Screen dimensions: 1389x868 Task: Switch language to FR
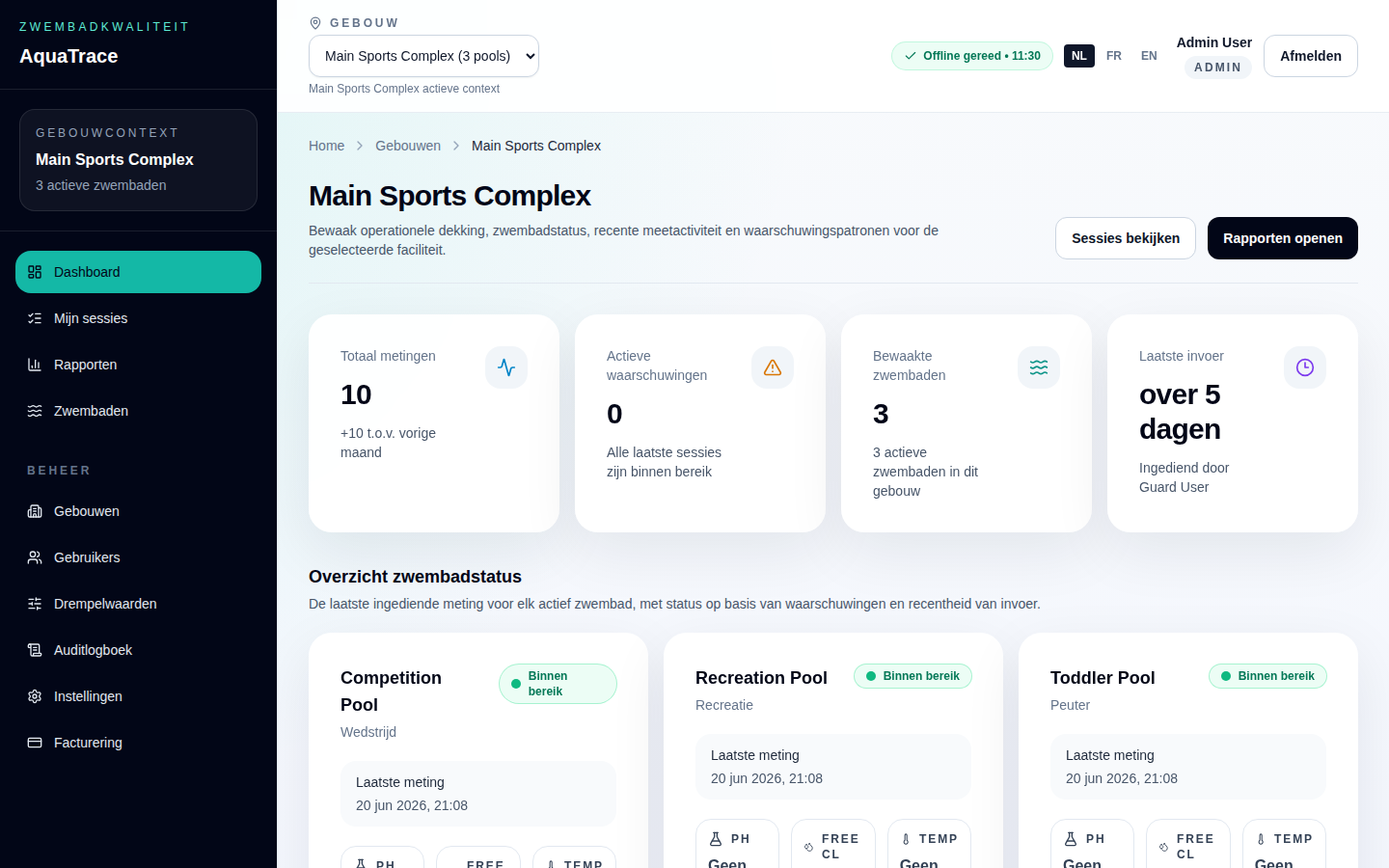point(1114,56)
